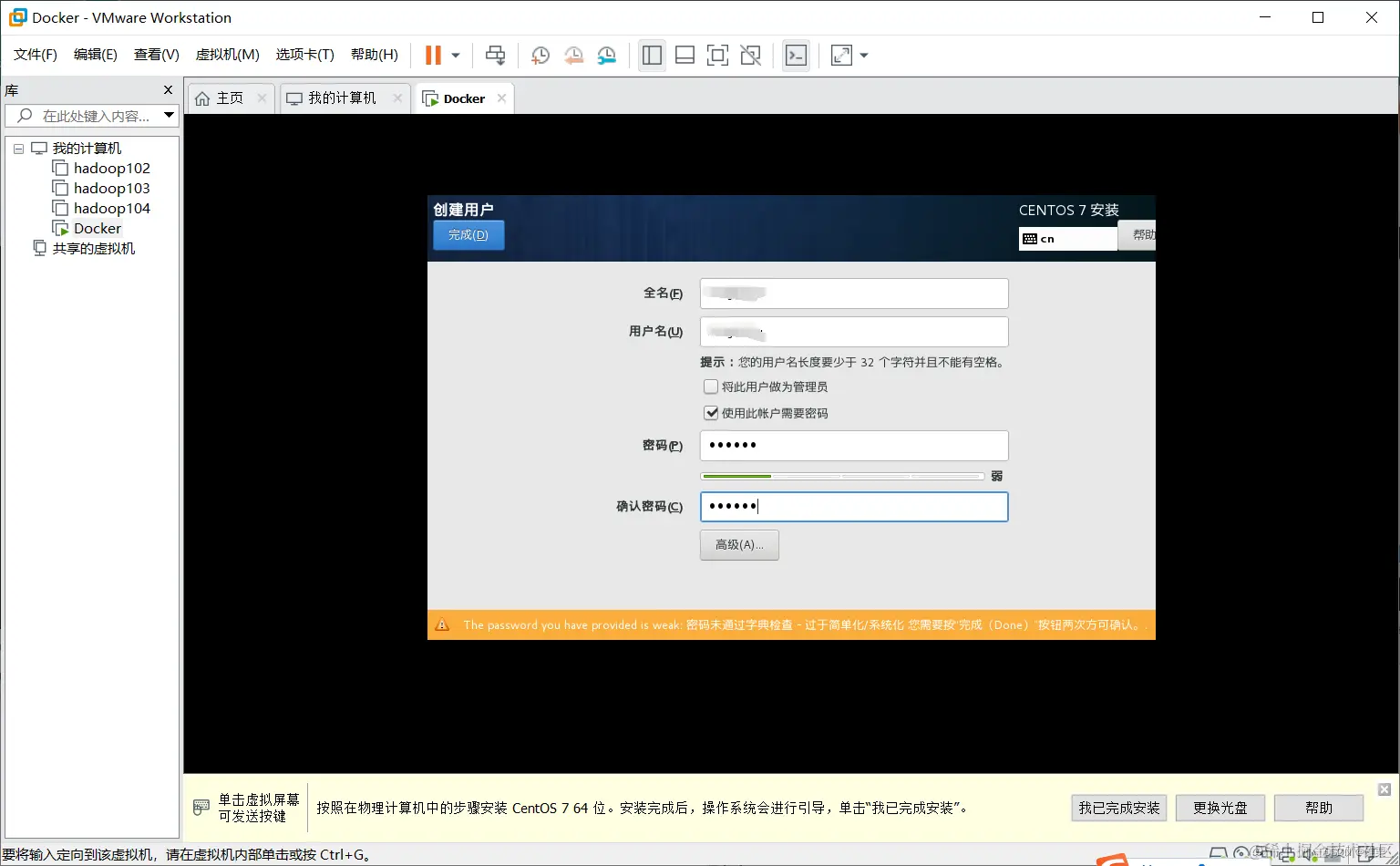The image size is (1400, 866).
Task: Open the library search dropdown arrow
Action: [x=169, y=115]
